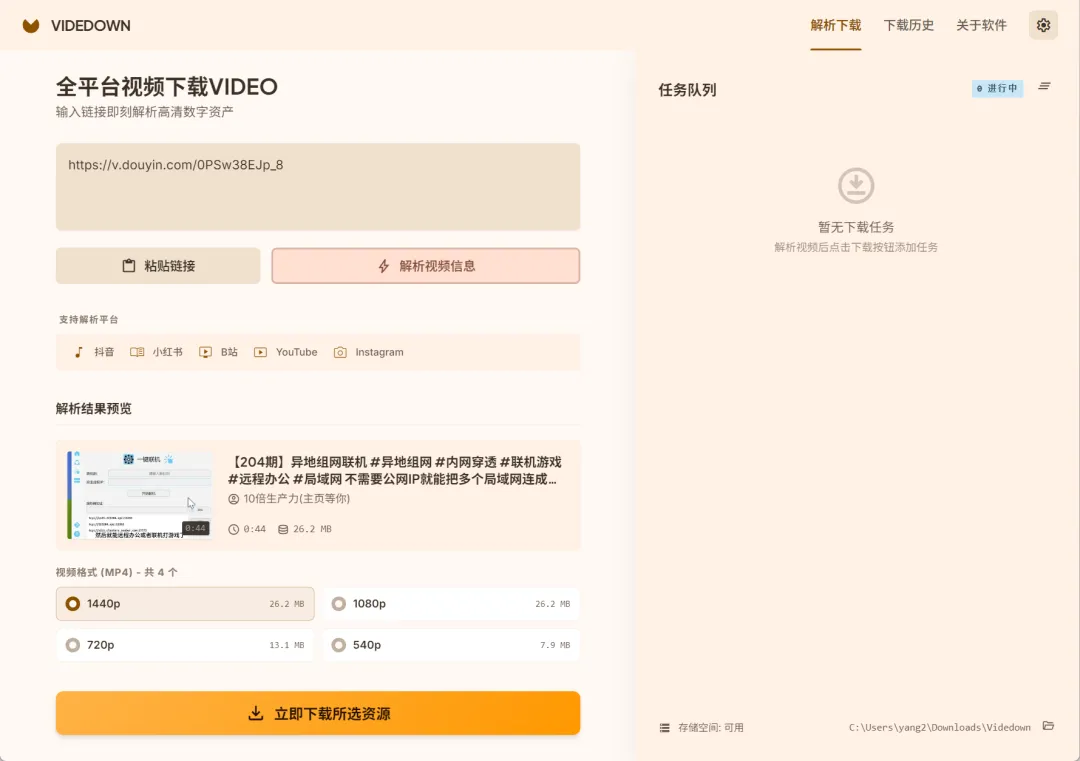
Task: Click the Instagram camera icon
Action: point(340,352)
